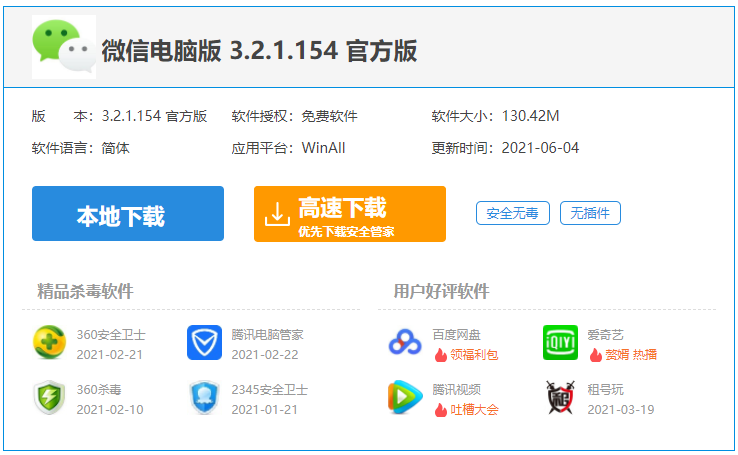Click the 腾讯电脑管家 shield icon
This screenshot has width=738, height=455.
204,343
